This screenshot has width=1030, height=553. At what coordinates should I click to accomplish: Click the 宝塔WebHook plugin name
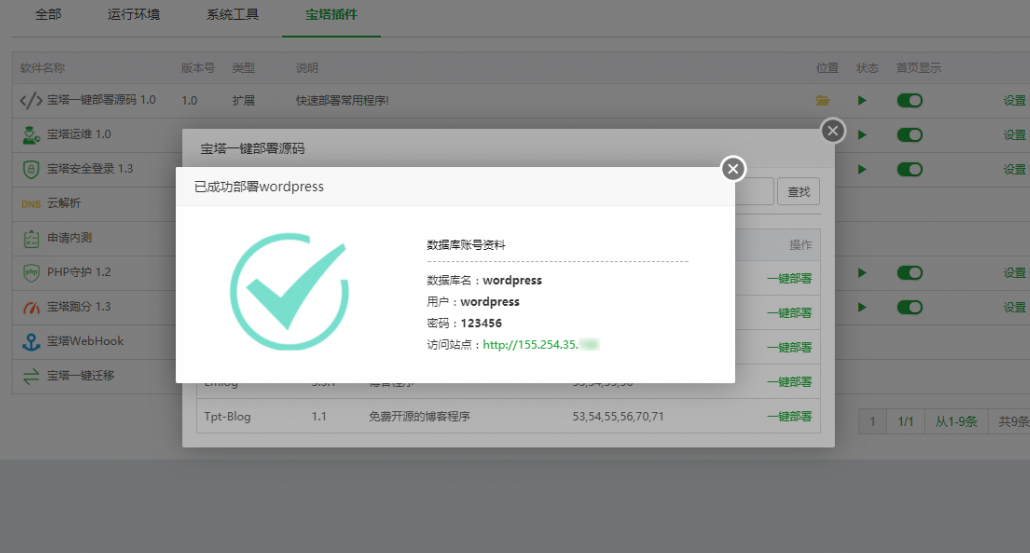point(85,342)
